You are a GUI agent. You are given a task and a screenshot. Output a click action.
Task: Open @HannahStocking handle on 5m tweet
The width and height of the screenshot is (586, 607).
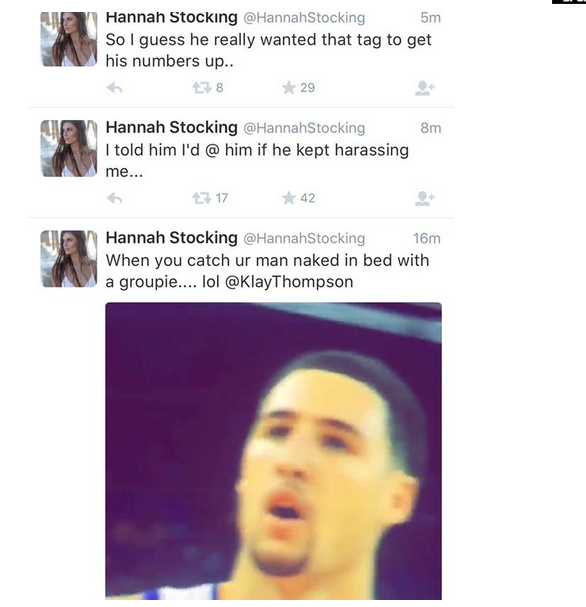[x=304, y=18]
